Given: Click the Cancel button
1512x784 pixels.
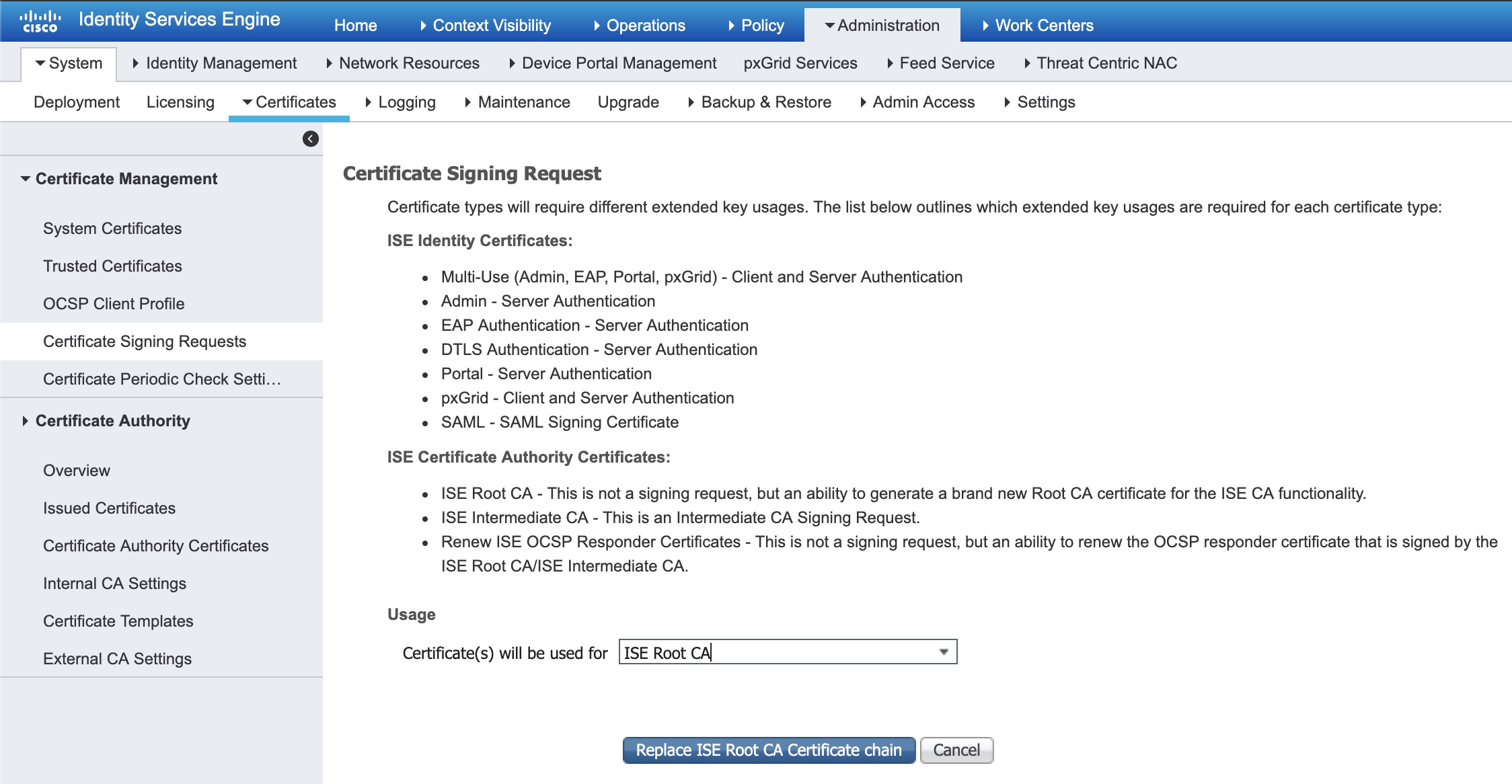Looking at the screenshot, I should point(956,750).
